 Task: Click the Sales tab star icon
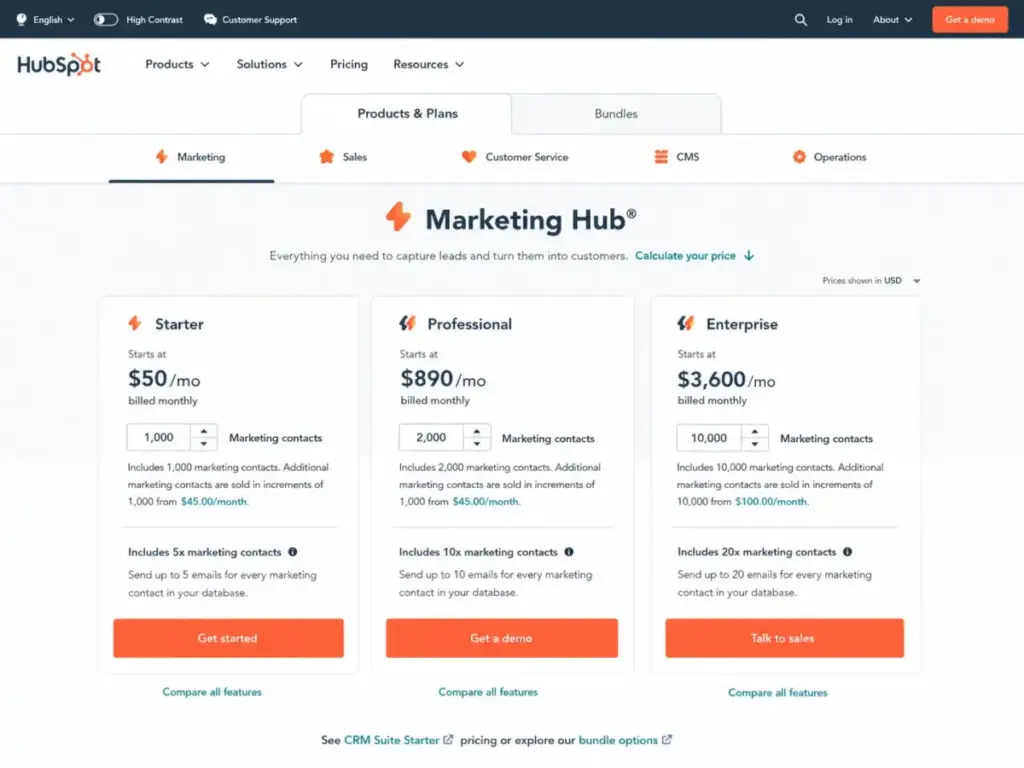tap(327, 157)
